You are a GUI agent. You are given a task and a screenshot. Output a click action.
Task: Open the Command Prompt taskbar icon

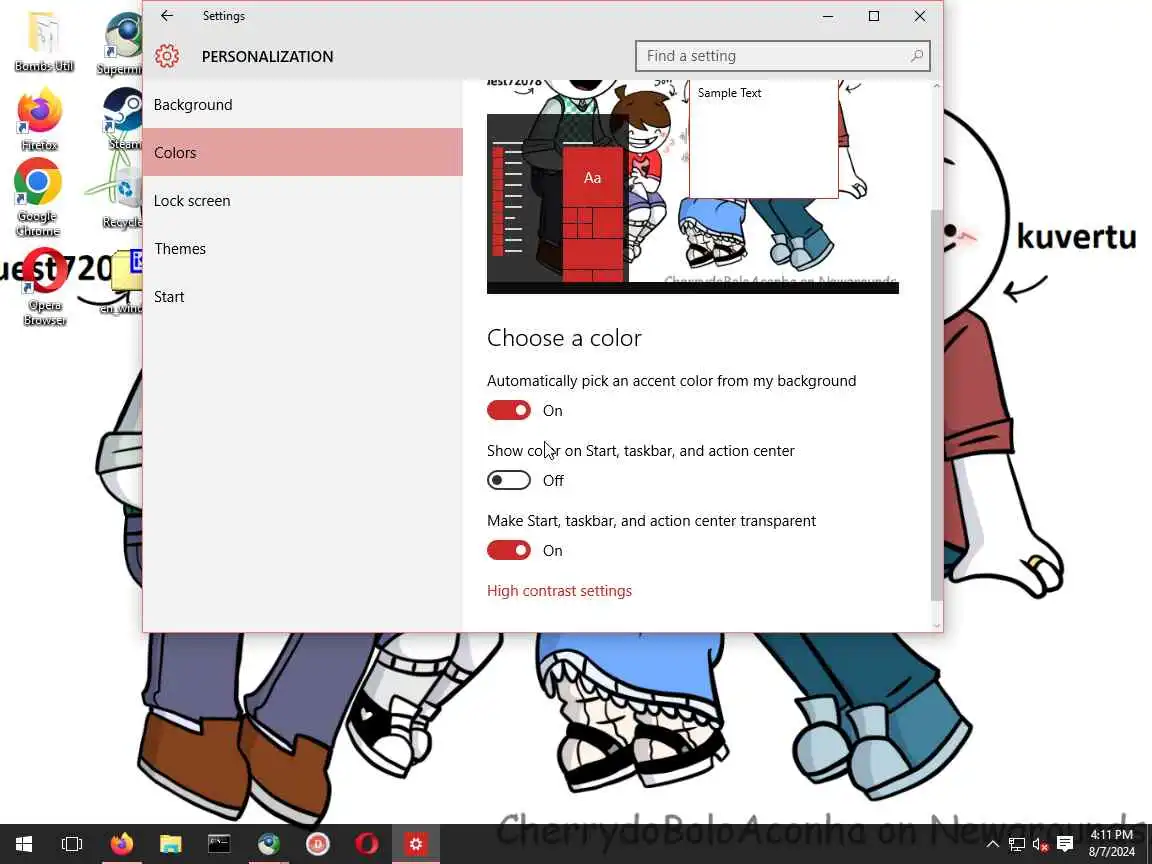(219, 844)
